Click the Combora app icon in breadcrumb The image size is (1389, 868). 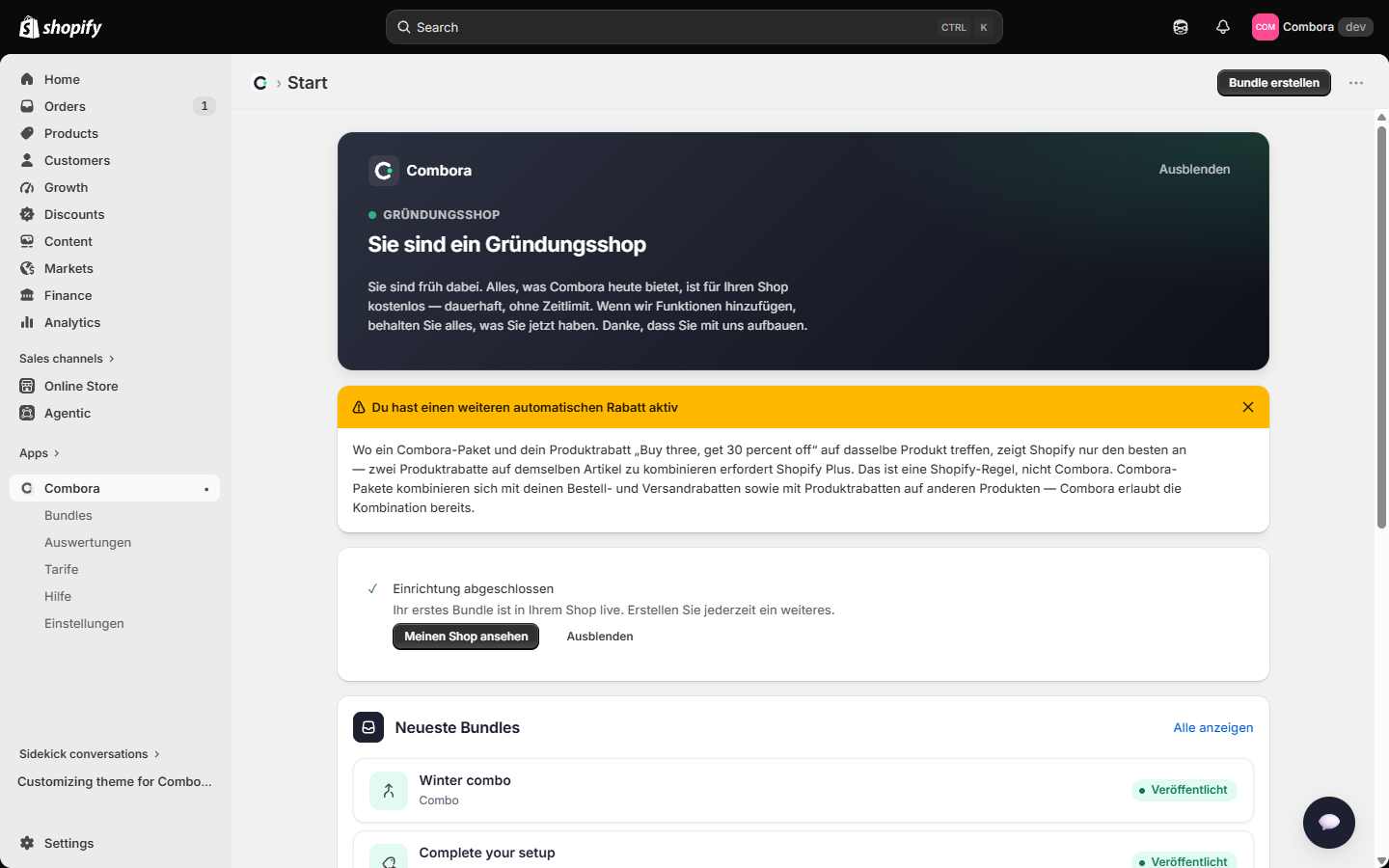tap(260, 83)
